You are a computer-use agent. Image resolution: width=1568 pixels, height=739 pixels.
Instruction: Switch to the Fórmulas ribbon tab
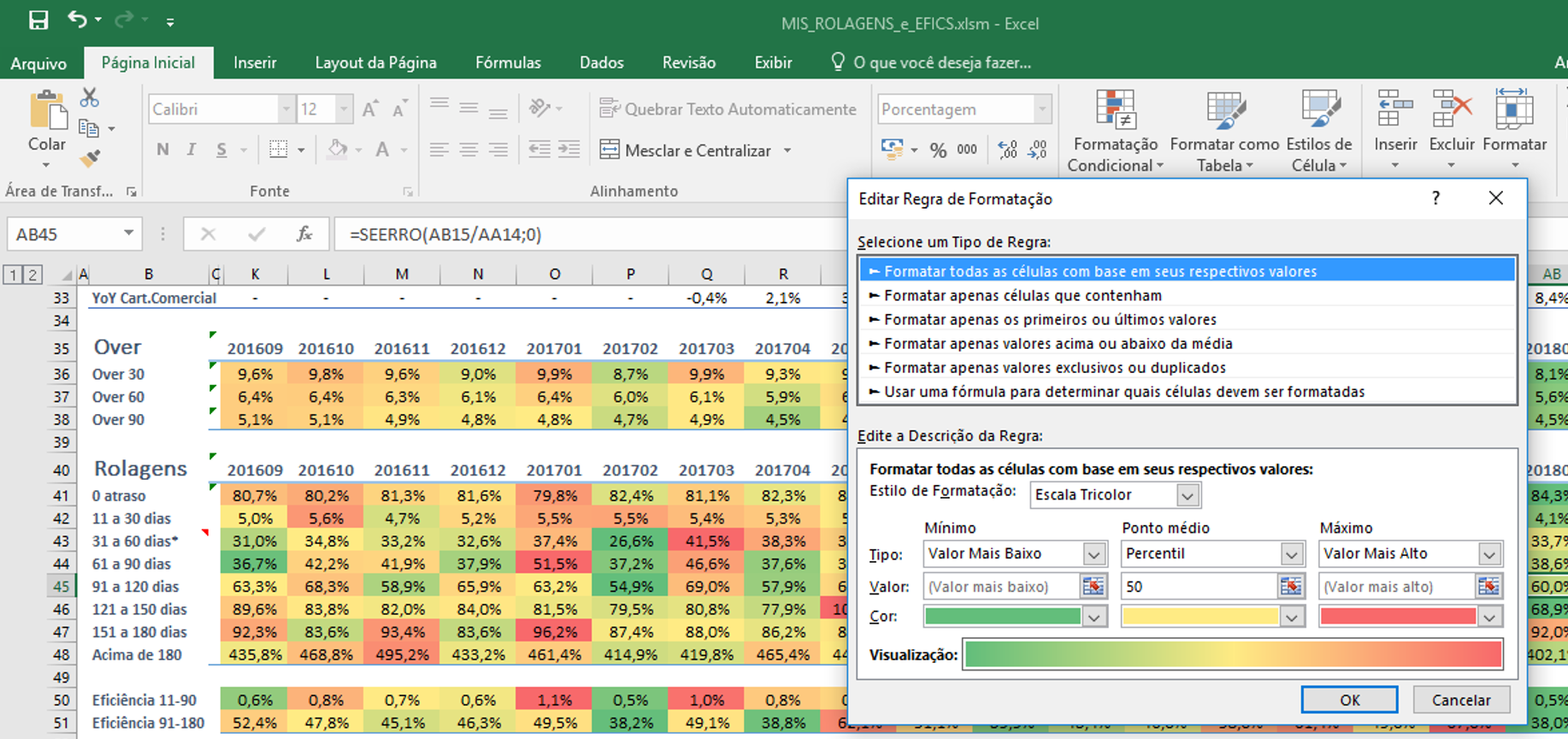click(508, 62)
